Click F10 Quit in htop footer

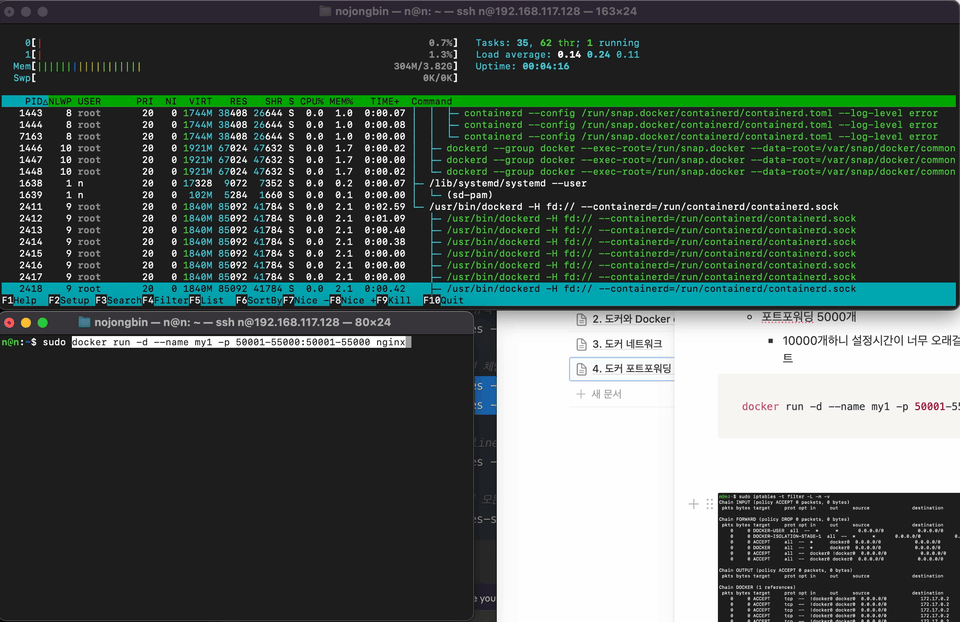point(443,301)
